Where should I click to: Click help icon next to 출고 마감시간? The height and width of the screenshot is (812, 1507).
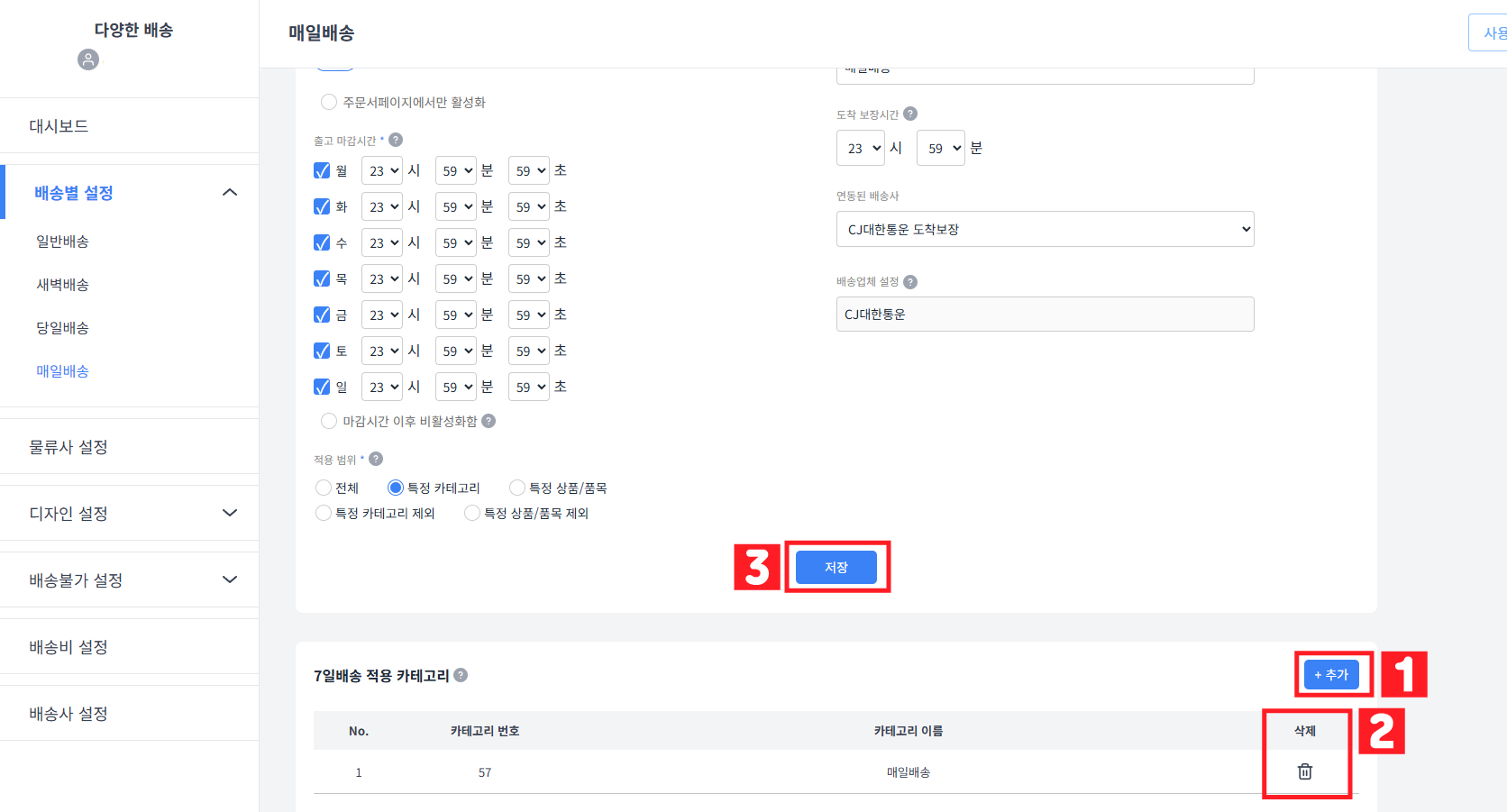point(396,140)
